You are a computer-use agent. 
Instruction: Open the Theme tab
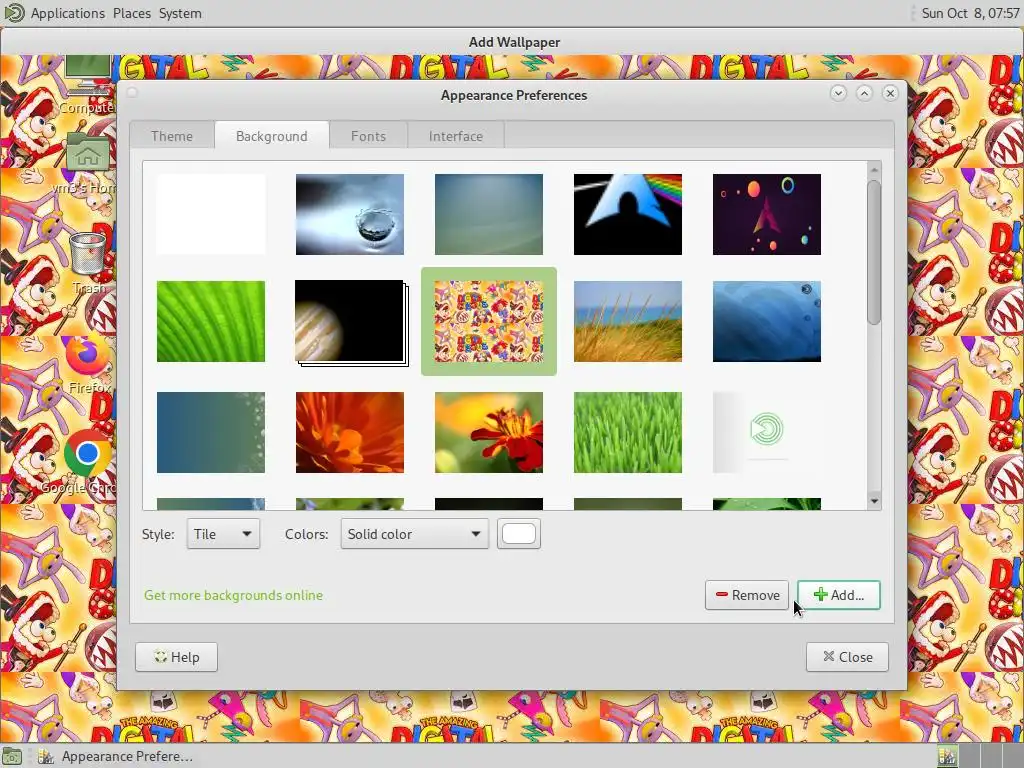(172, 136)
